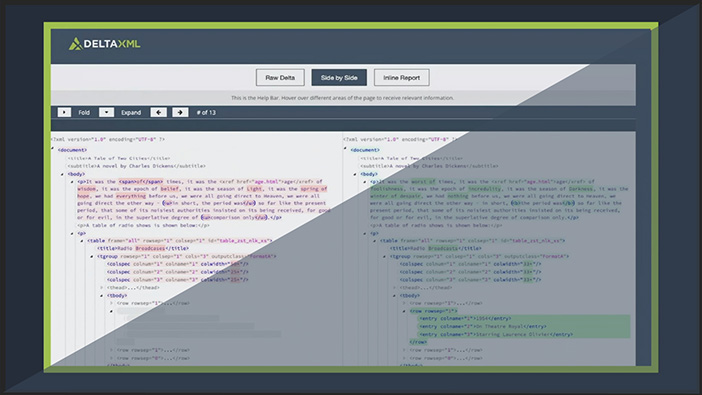The image size is (702, 395).
Task: Click highlighted 'foolishness' in right pane
Action: (x=386, y=189)
